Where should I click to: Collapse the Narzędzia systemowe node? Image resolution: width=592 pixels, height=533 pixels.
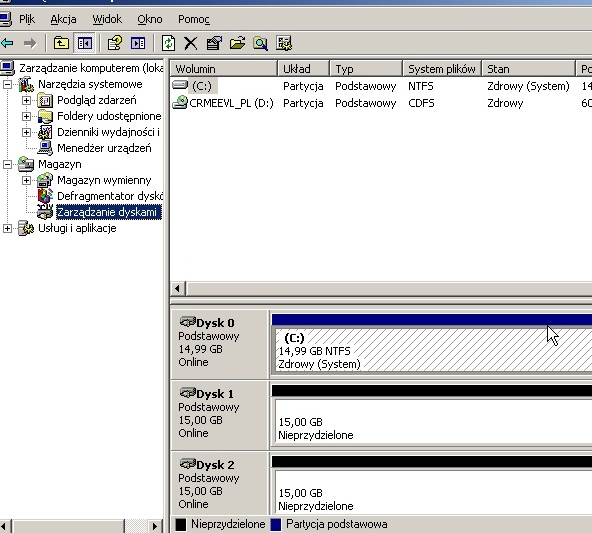[7, 84]
